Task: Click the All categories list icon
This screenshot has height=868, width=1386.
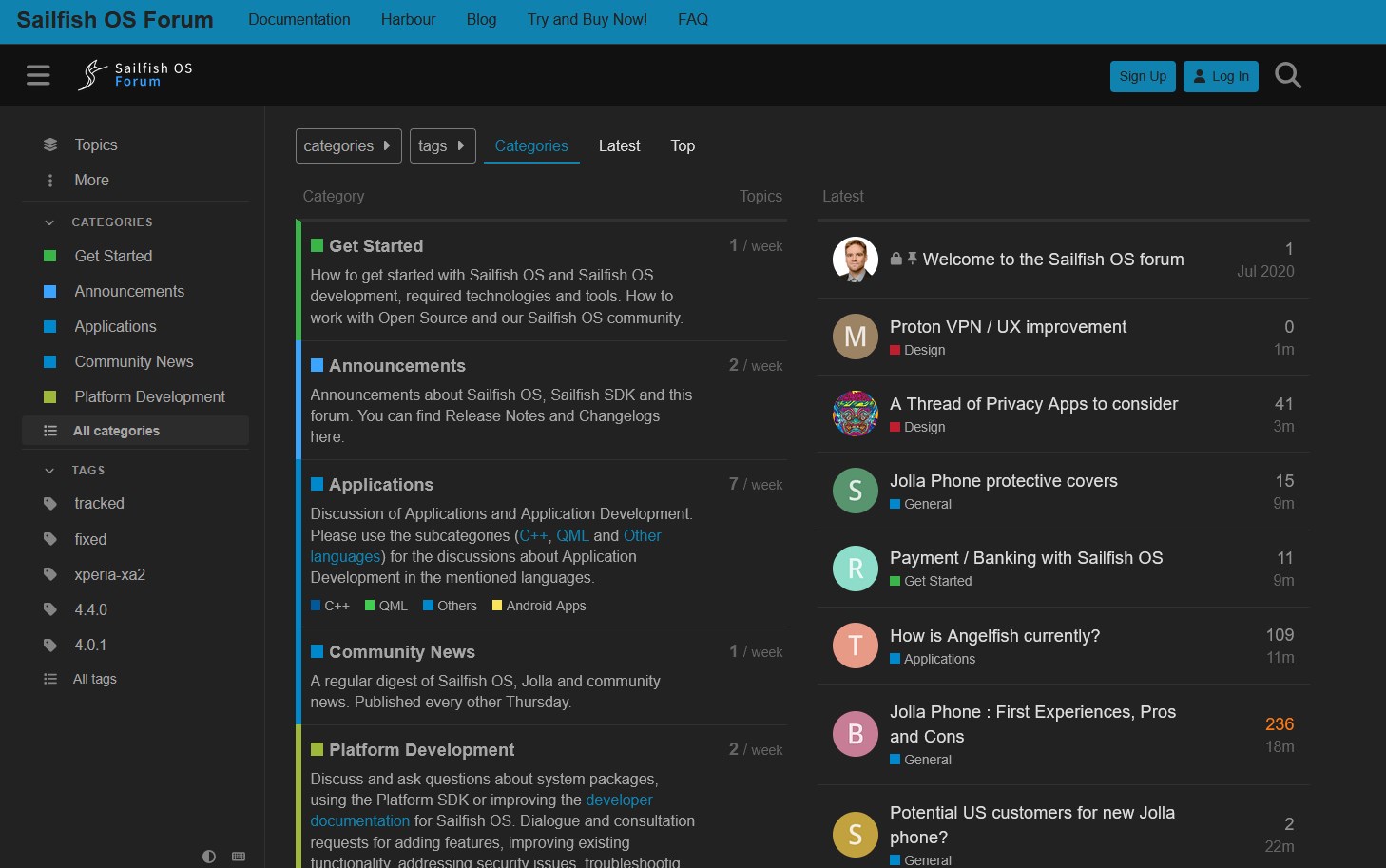Action: (x=50, y=431)
